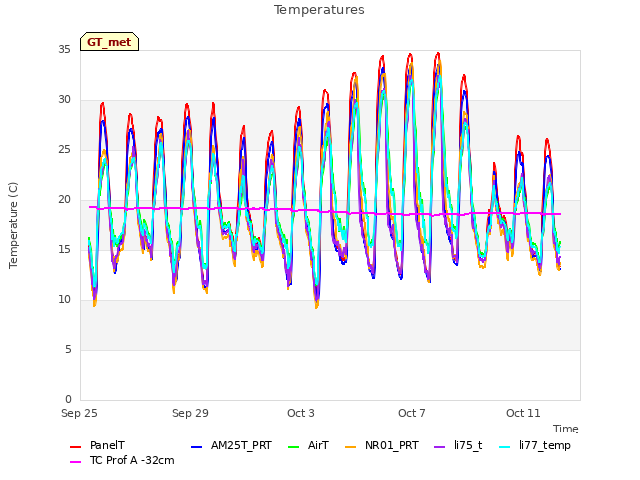
Task: Click the 30 y-axis tick label
Action: tap(64, 100)
